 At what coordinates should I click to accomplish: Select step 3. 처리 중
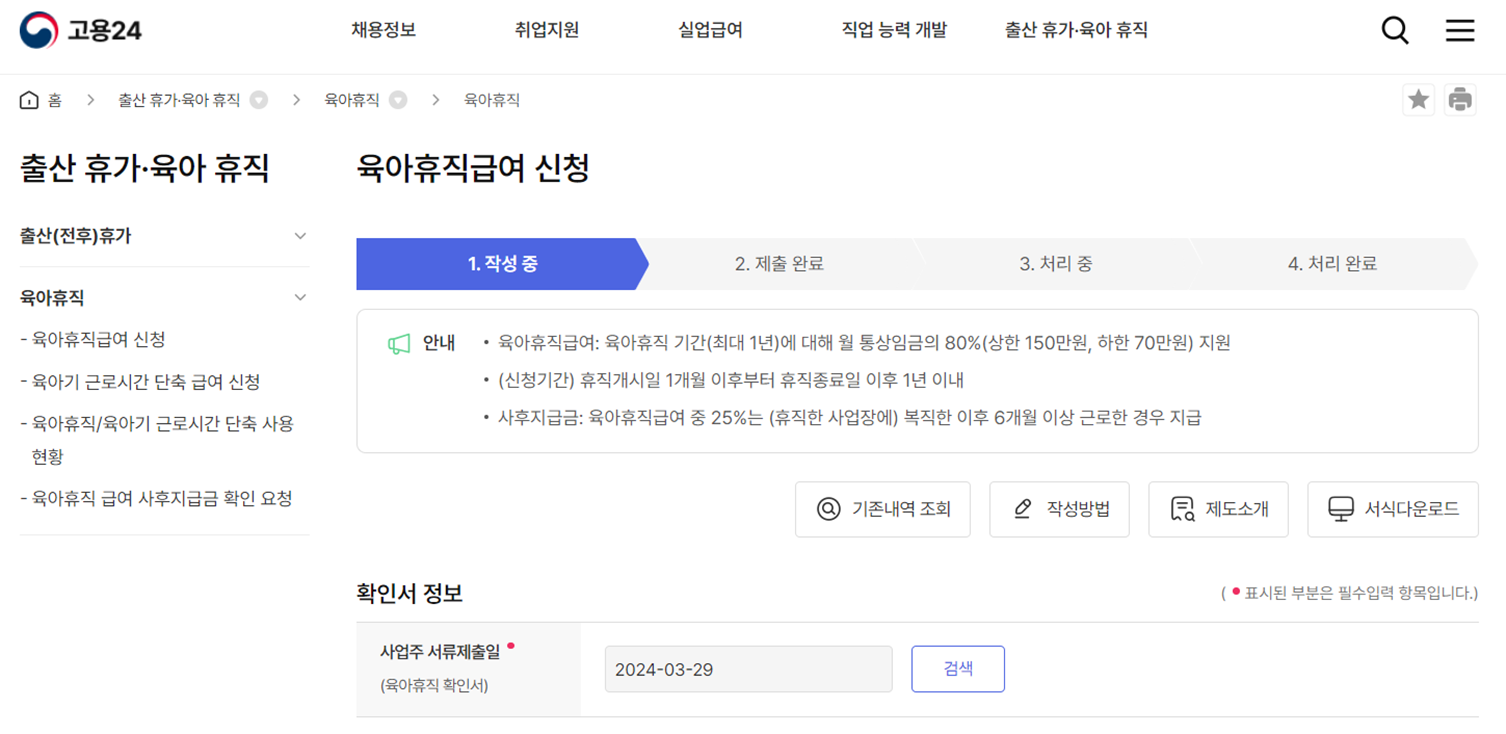(1055, 264)
